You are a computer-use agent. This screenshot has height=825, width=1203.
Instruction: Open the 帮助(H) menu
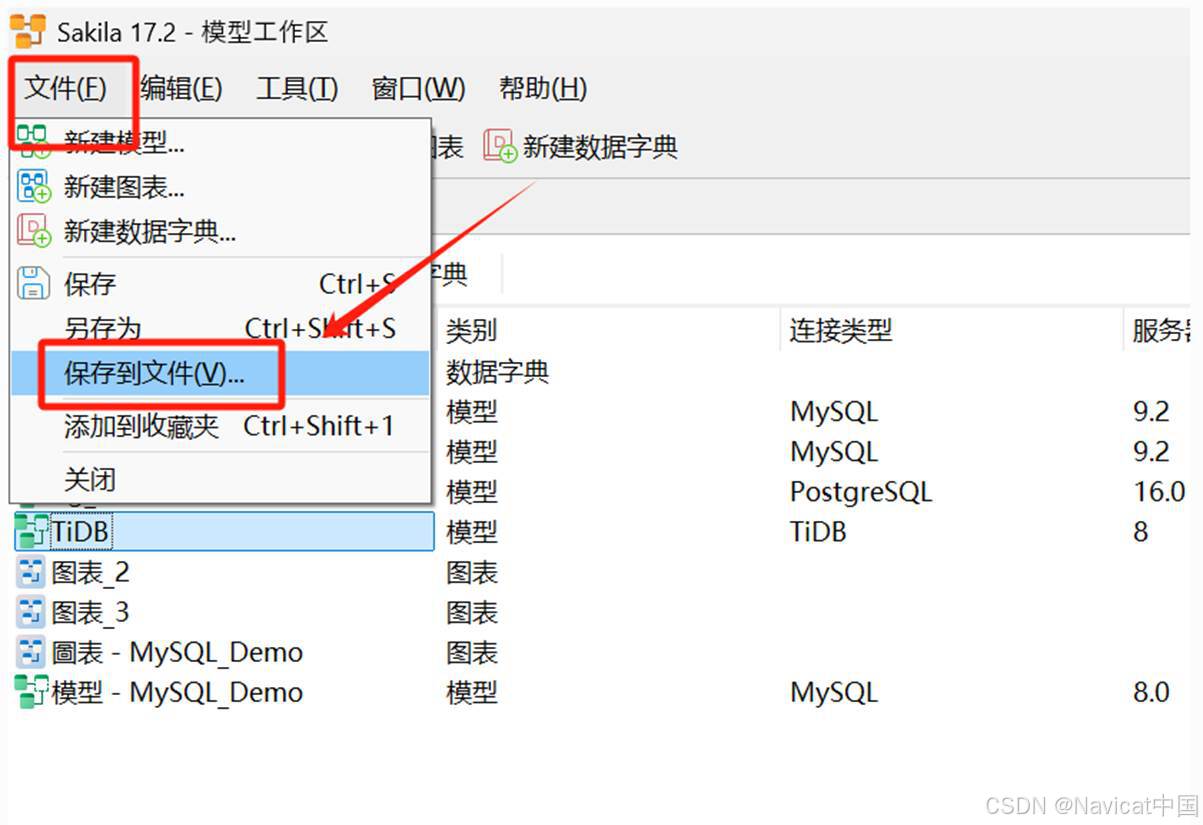543,88
